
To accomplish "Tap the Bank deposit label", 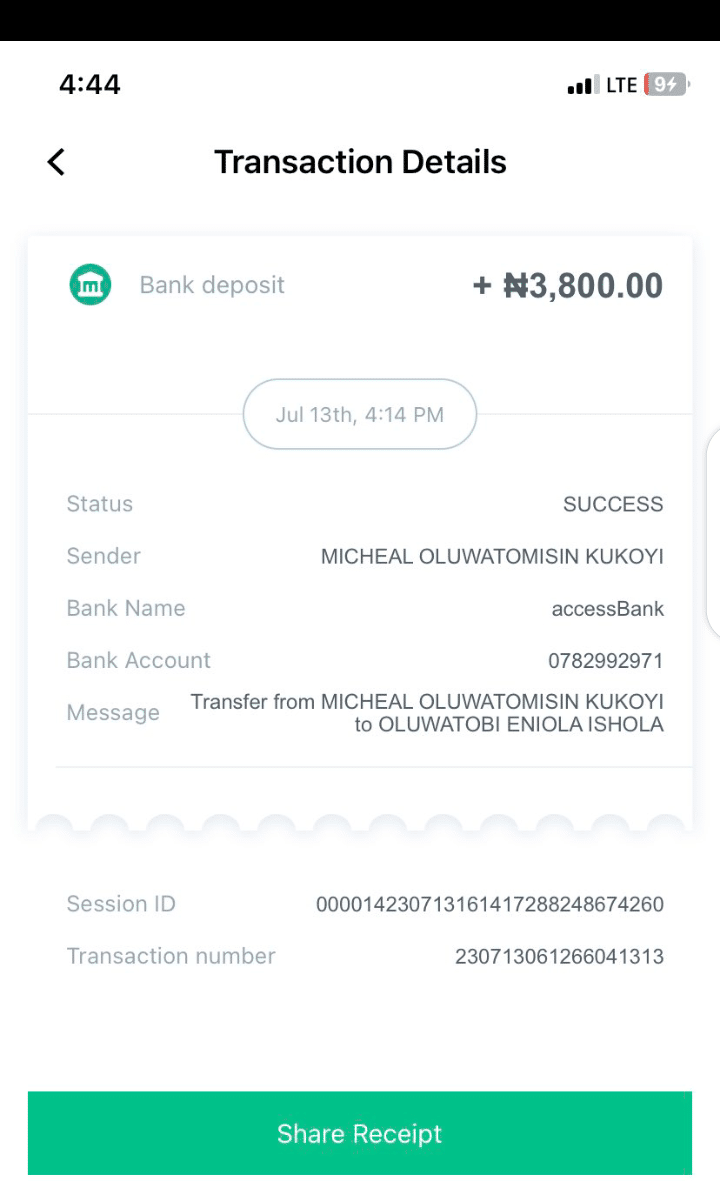I will point(212,285).
